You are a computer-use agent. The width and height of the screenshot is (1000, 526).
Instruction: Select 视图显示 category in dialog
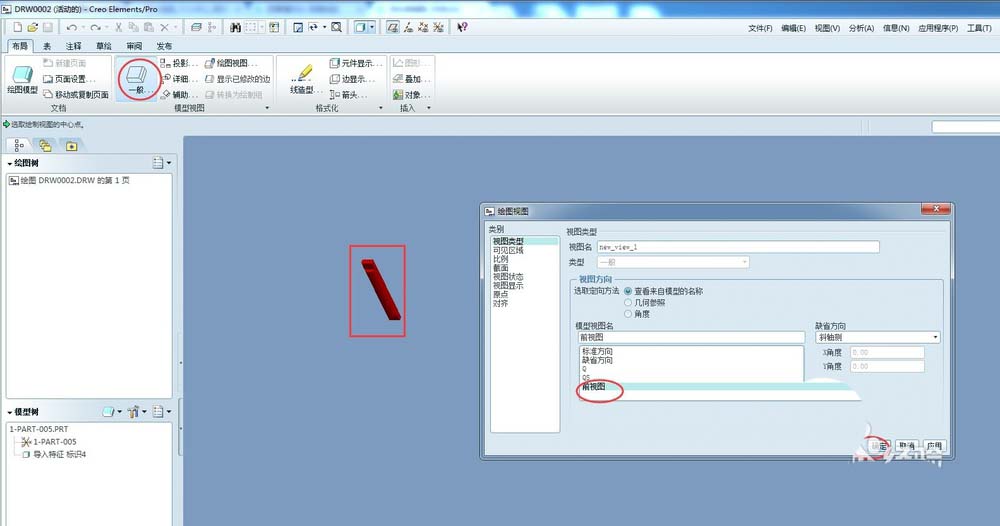click(508, 286)
